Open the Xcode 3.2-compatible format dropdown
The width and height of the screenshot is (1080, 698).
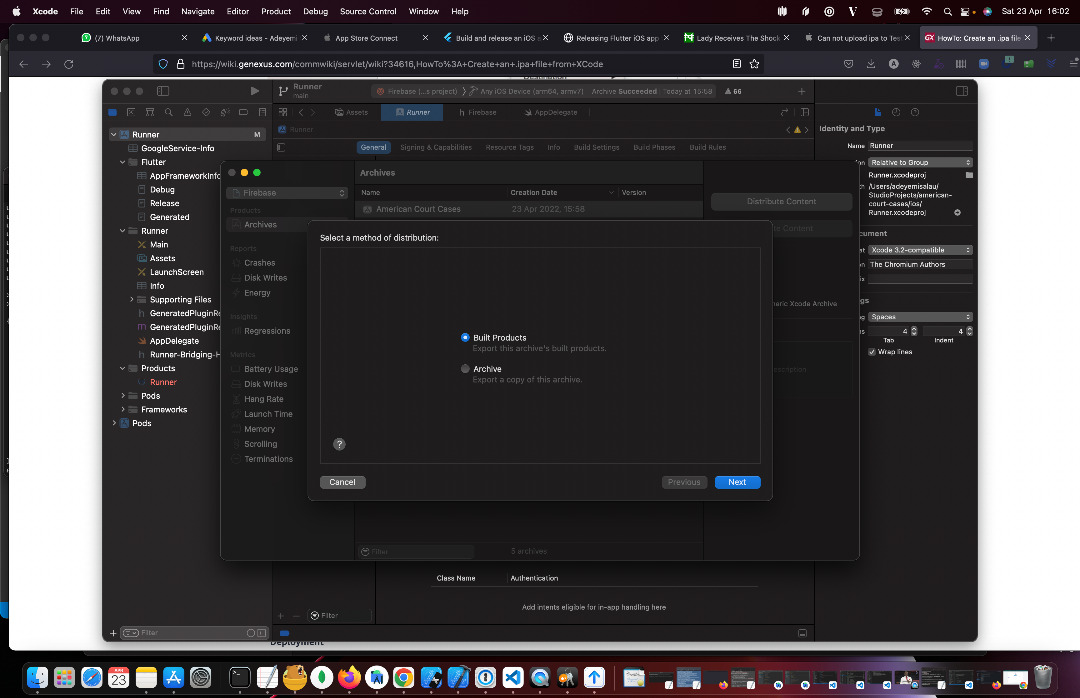[x=919, y=249]
